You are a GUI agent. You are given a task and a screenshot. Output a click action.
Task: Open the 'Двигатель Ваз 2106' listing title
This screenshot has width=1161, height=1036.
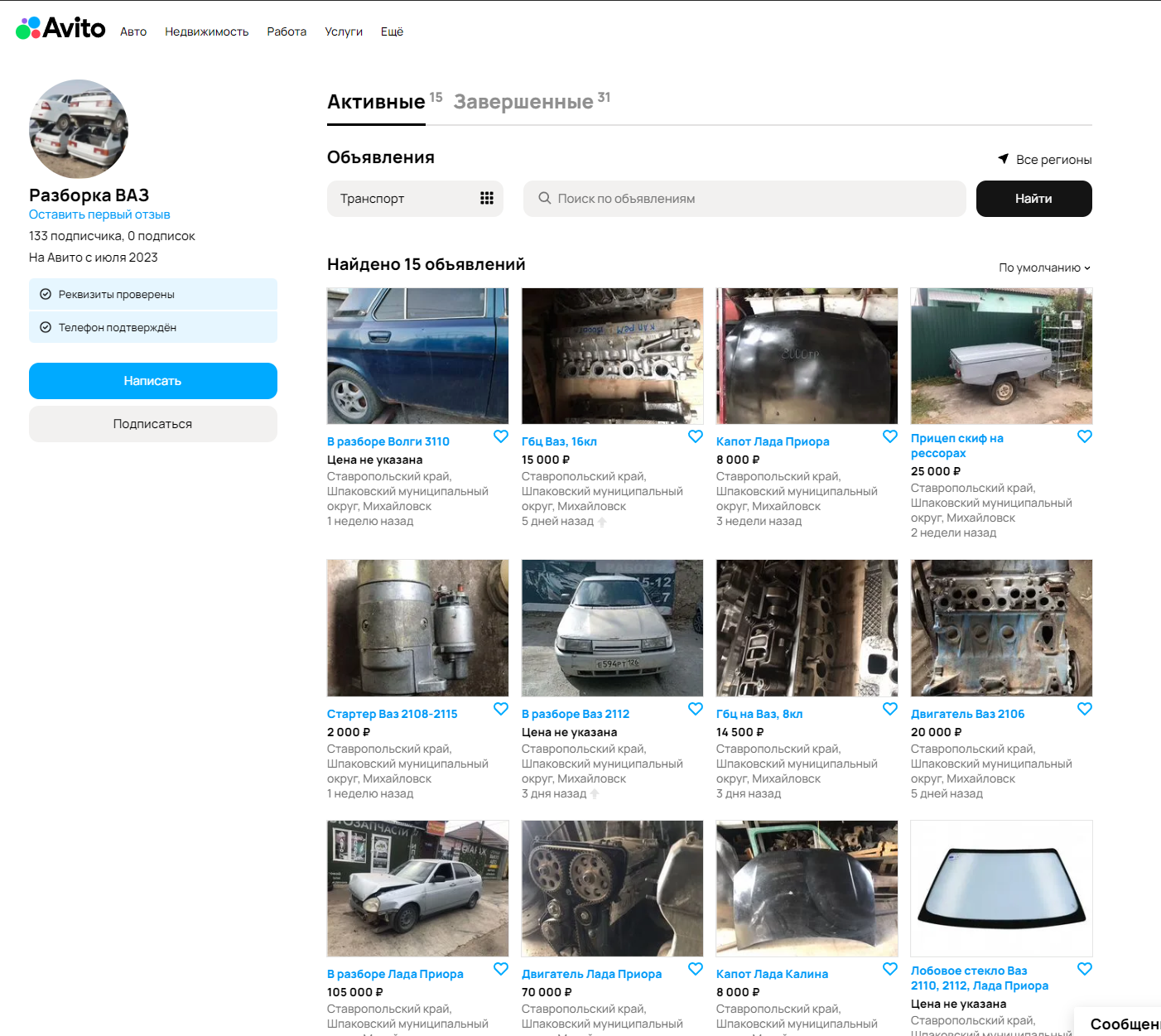968,714
